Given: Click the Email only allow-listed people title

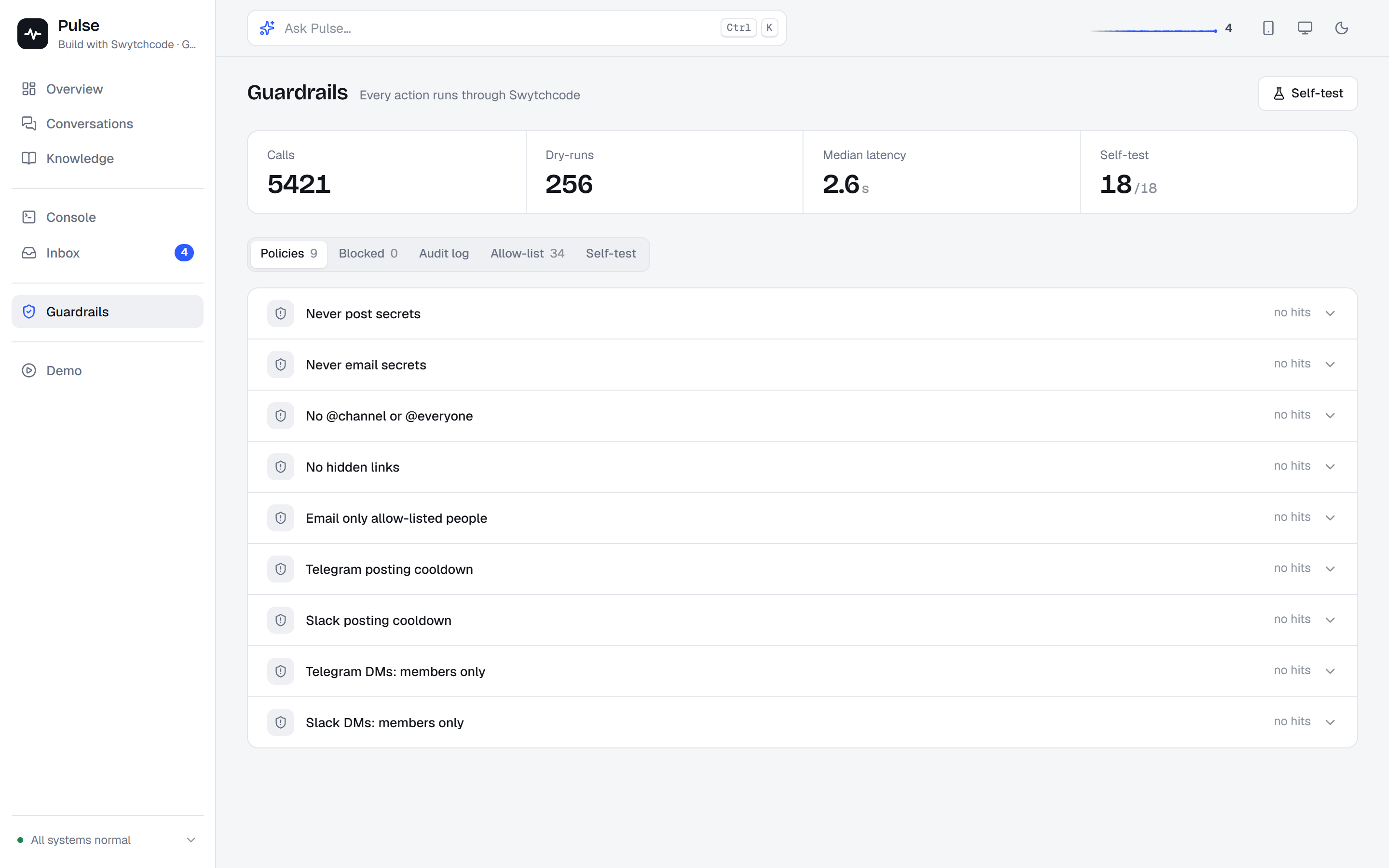Looking at the screenshot, I should point(396,518).
